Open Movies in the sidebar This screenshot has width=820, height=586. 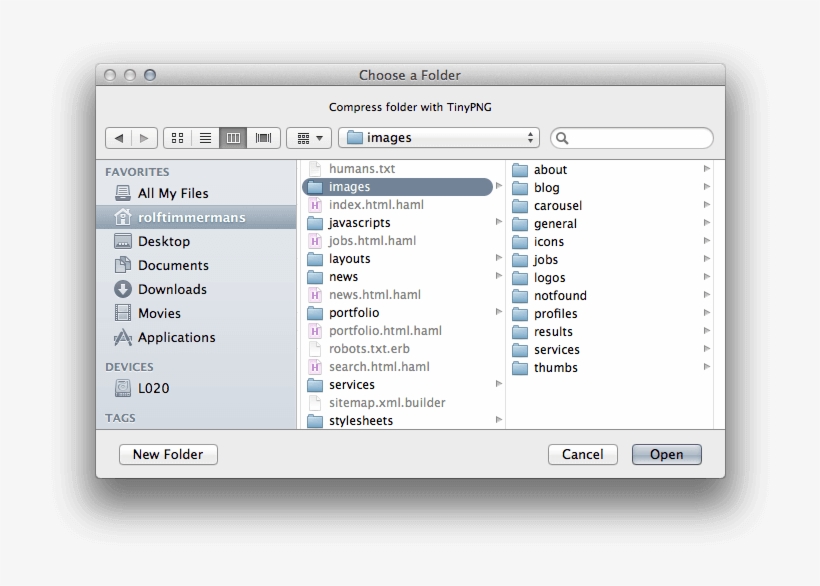pyautogui.click(x=196, y=313)
